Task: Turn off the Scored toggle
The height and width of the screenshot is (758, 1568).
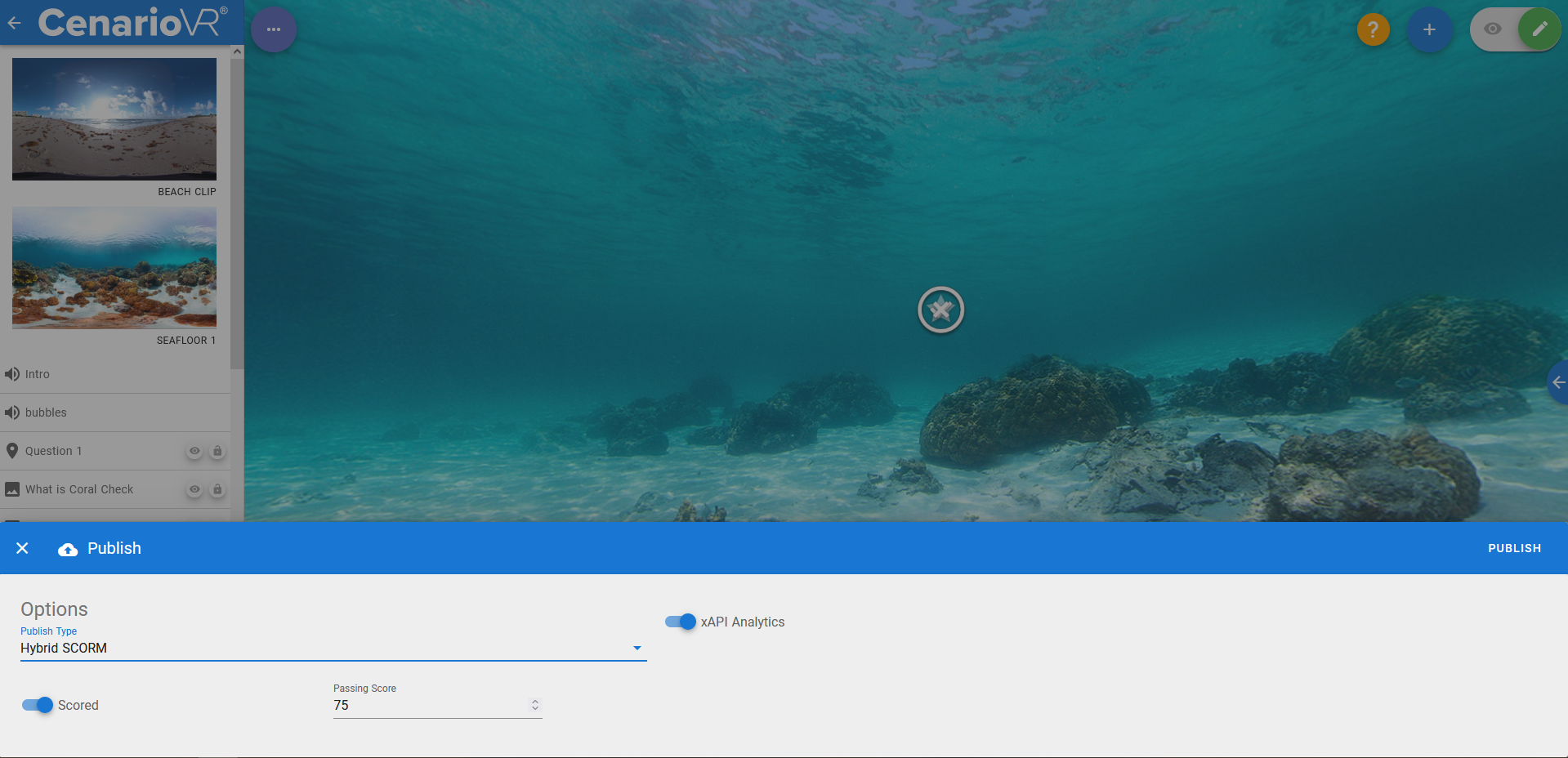Action: (x=38, y=705)
